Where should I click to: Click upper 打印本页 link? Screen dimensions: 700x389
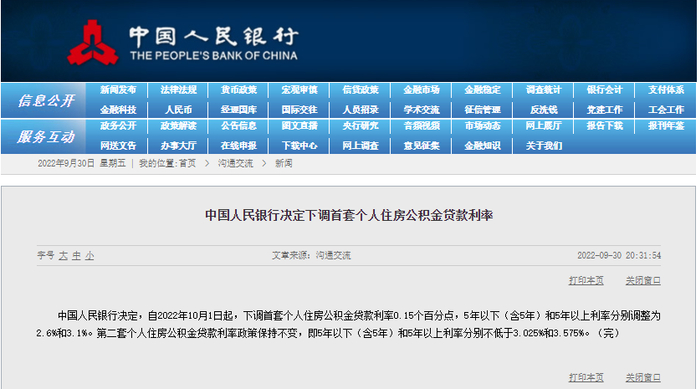[x=586, y=280]
